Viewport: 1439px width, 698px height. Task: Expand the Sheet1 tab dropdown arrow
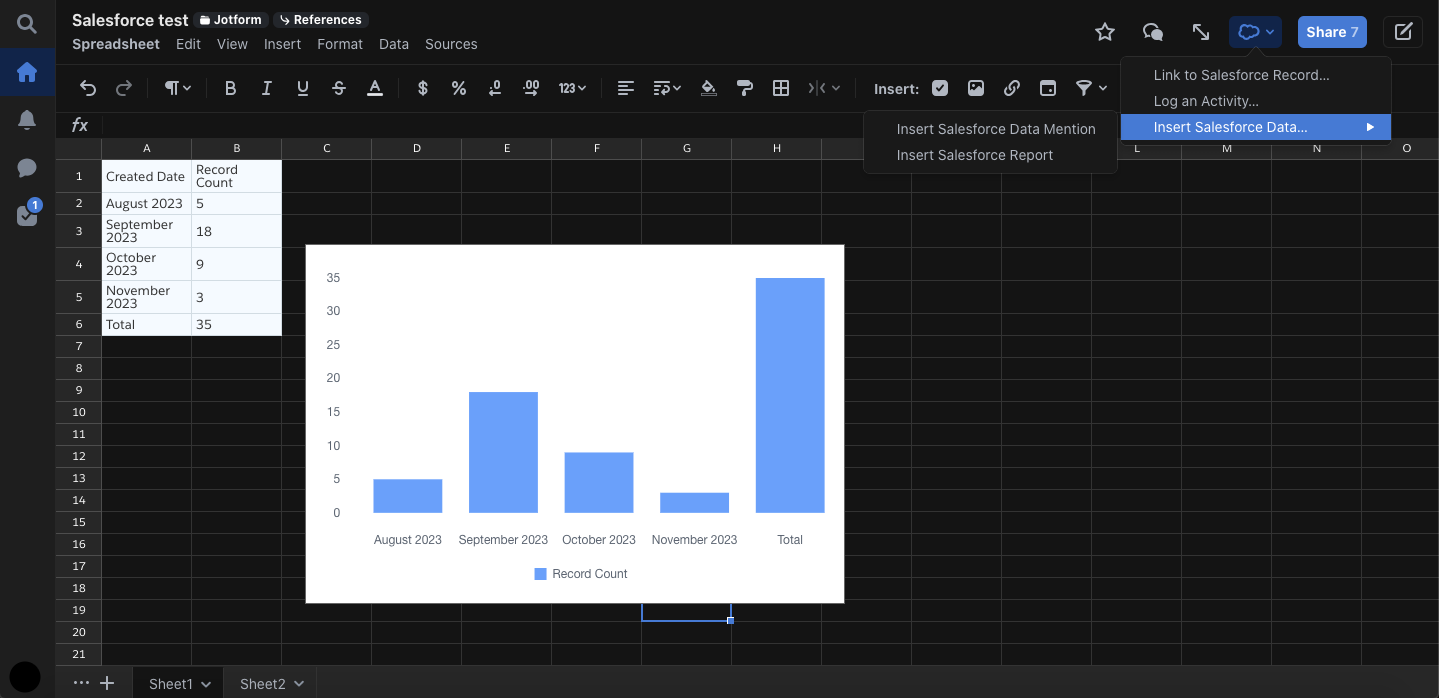206,684
